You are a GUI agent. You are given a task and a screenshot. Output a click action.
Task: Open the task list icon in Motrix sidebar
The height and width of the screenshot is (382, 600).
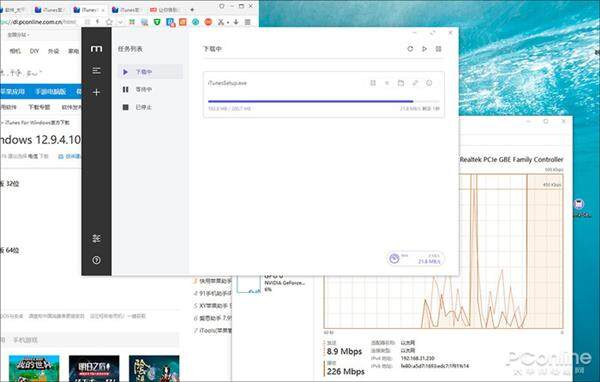pos(96,71)
